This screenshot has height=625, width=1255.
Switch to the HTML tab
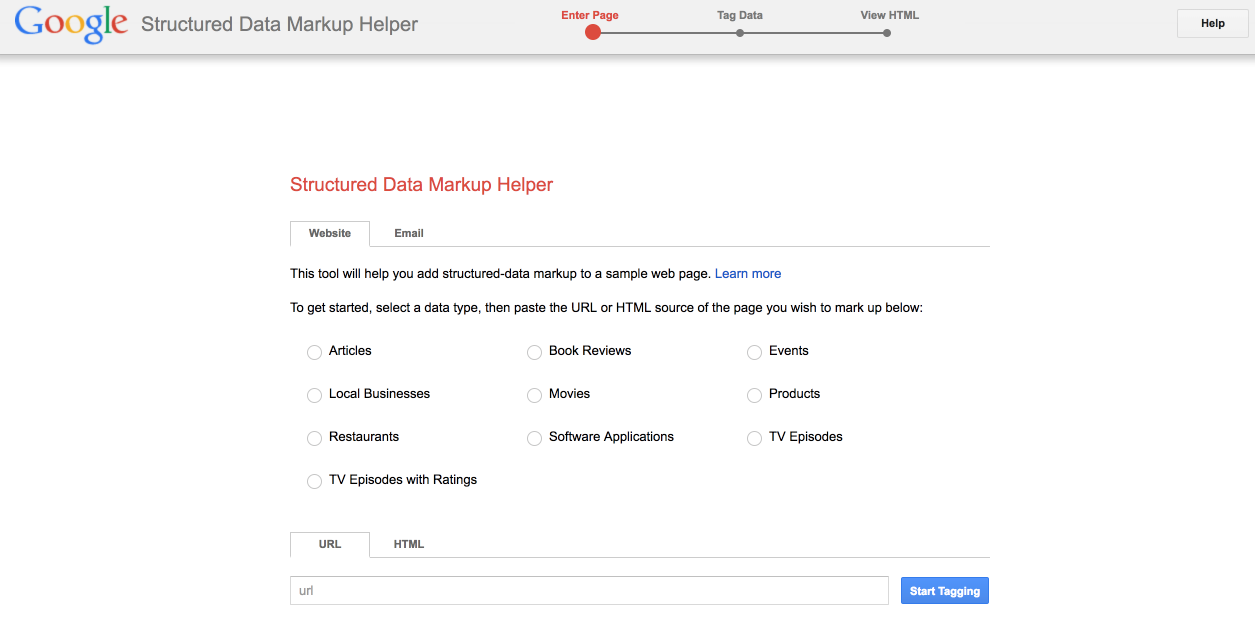click(408, 544)
